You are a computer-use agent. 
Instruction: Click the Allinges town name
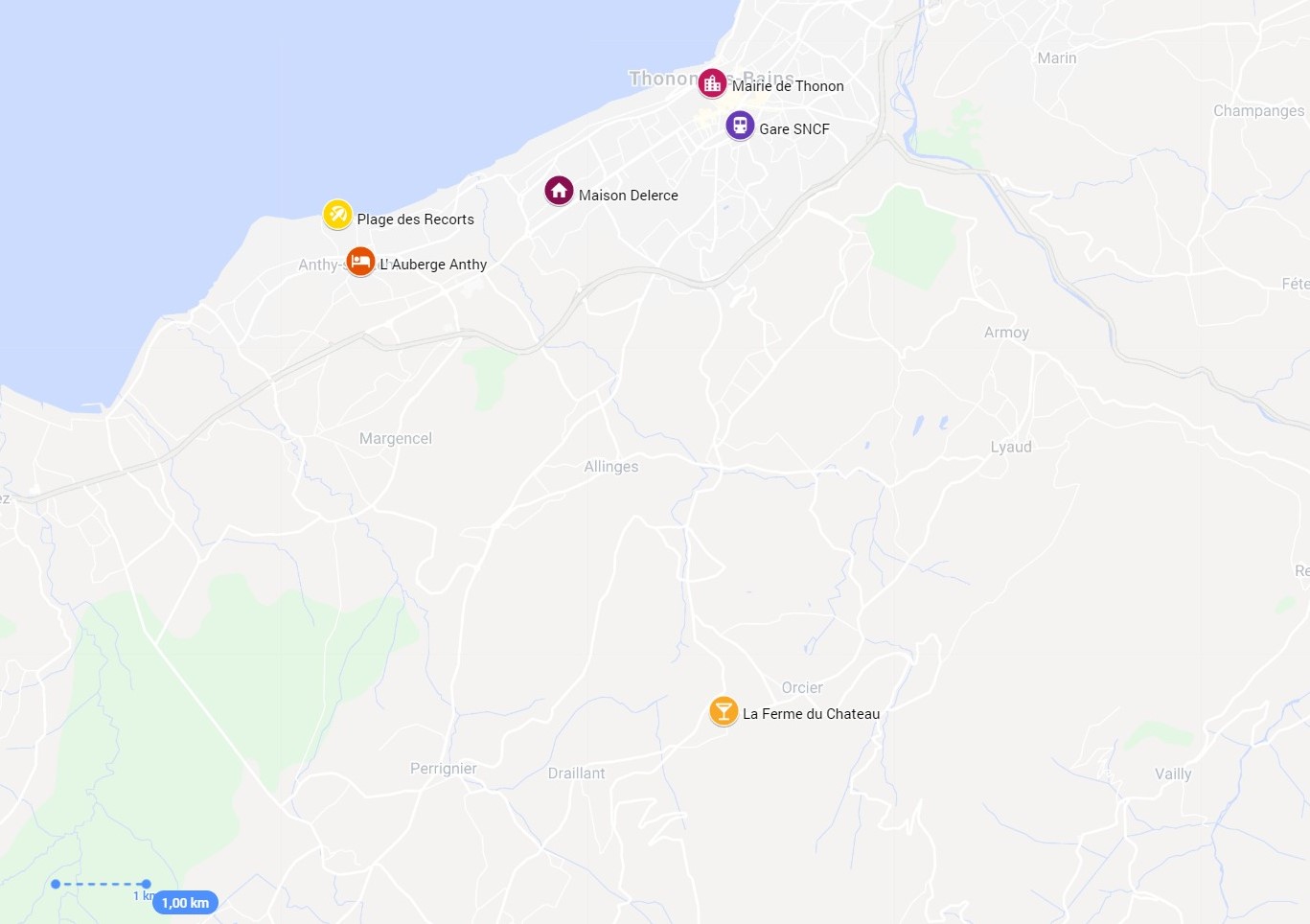611,467
